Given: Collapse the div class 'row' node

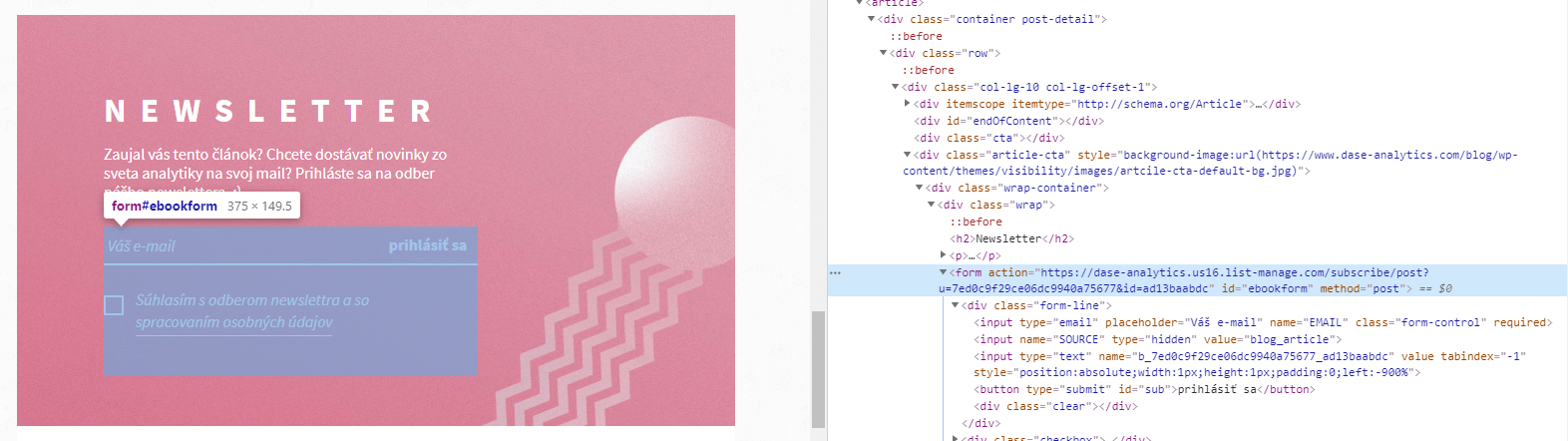Looking at the screenshot, I should (x=883, y=53).
